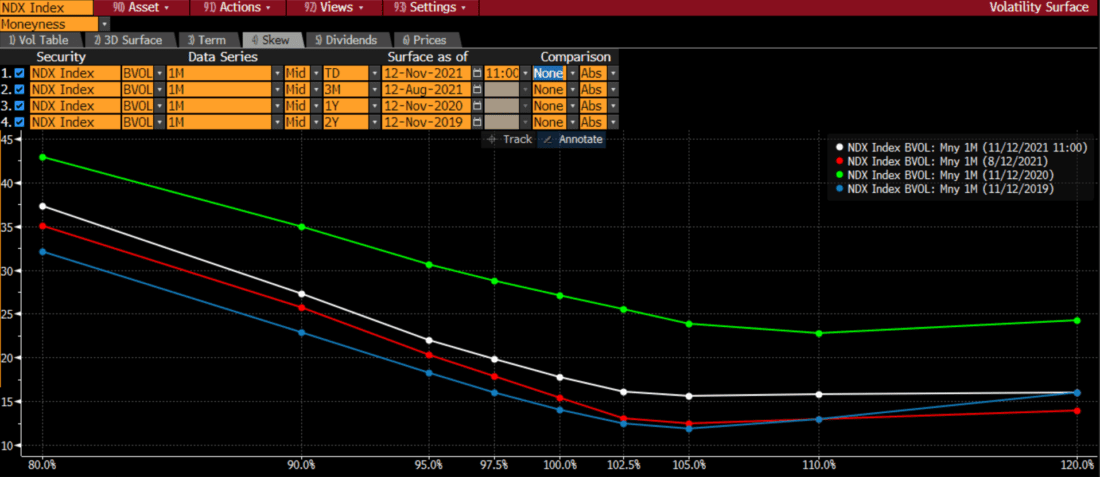This screenshot has height=477, width=1100.
Task: Open the Actions menu
Action: pyautogui.click(x=238, y=8)
